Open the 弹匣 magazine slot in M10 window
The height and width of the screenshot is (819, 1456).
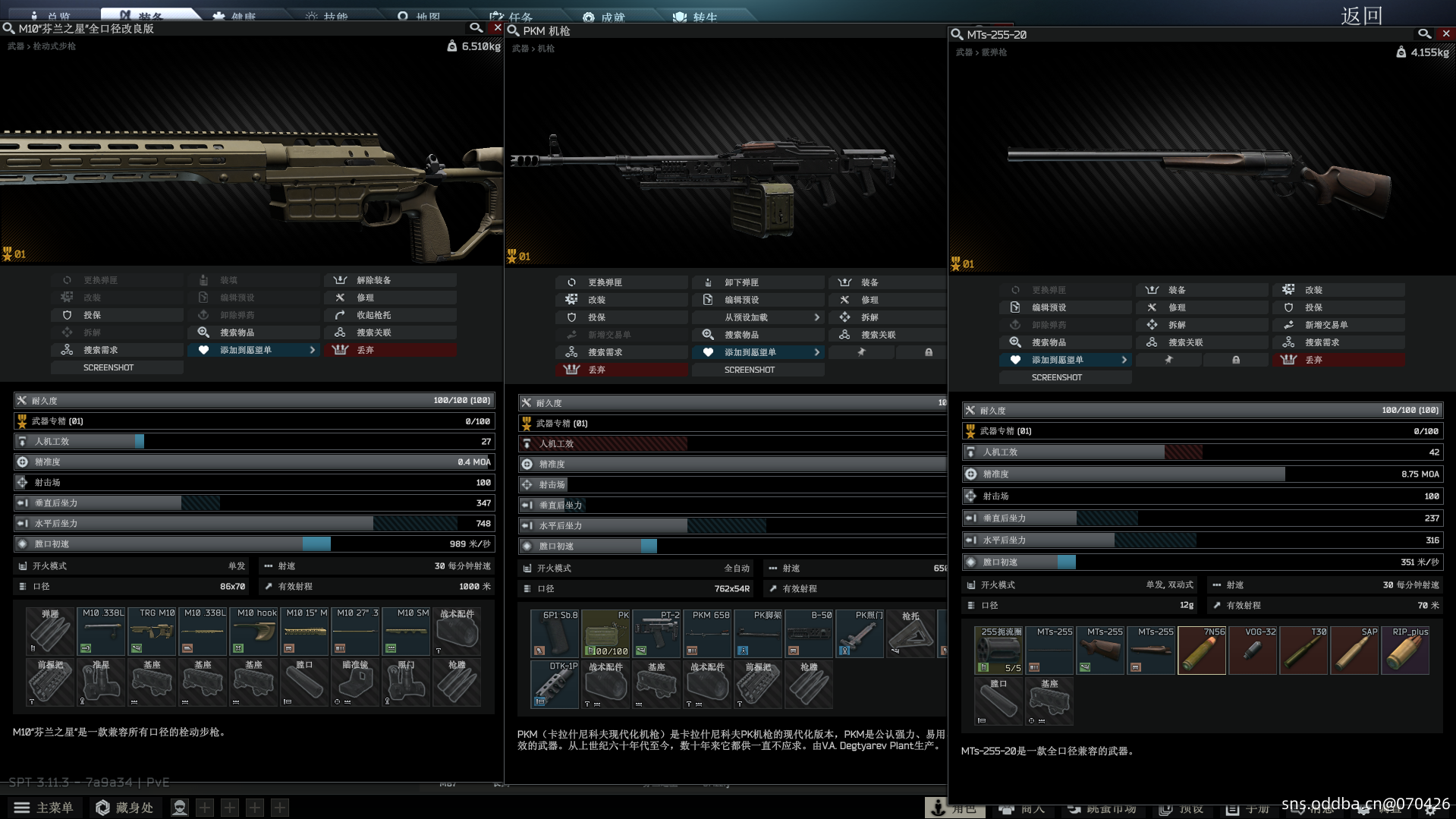tap(50, 631)
